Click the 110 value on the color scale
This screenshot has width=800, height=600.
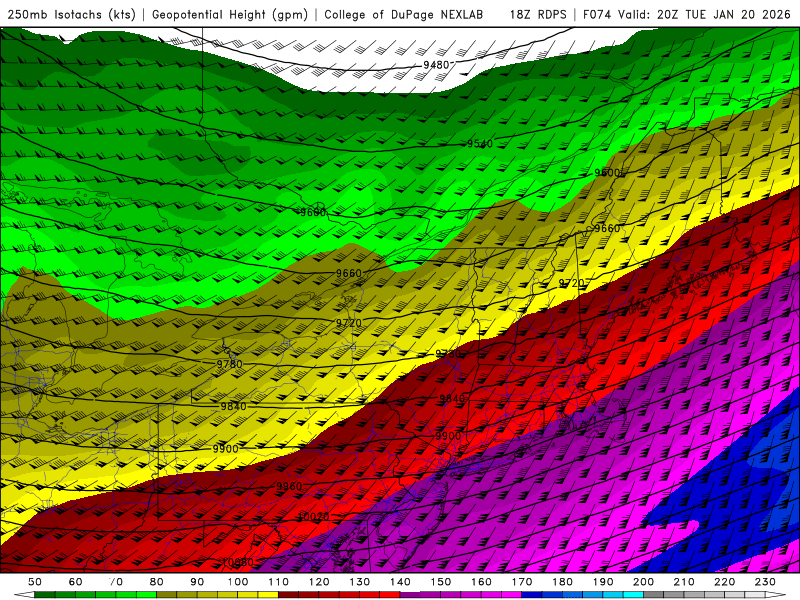(x=279, y=582)
